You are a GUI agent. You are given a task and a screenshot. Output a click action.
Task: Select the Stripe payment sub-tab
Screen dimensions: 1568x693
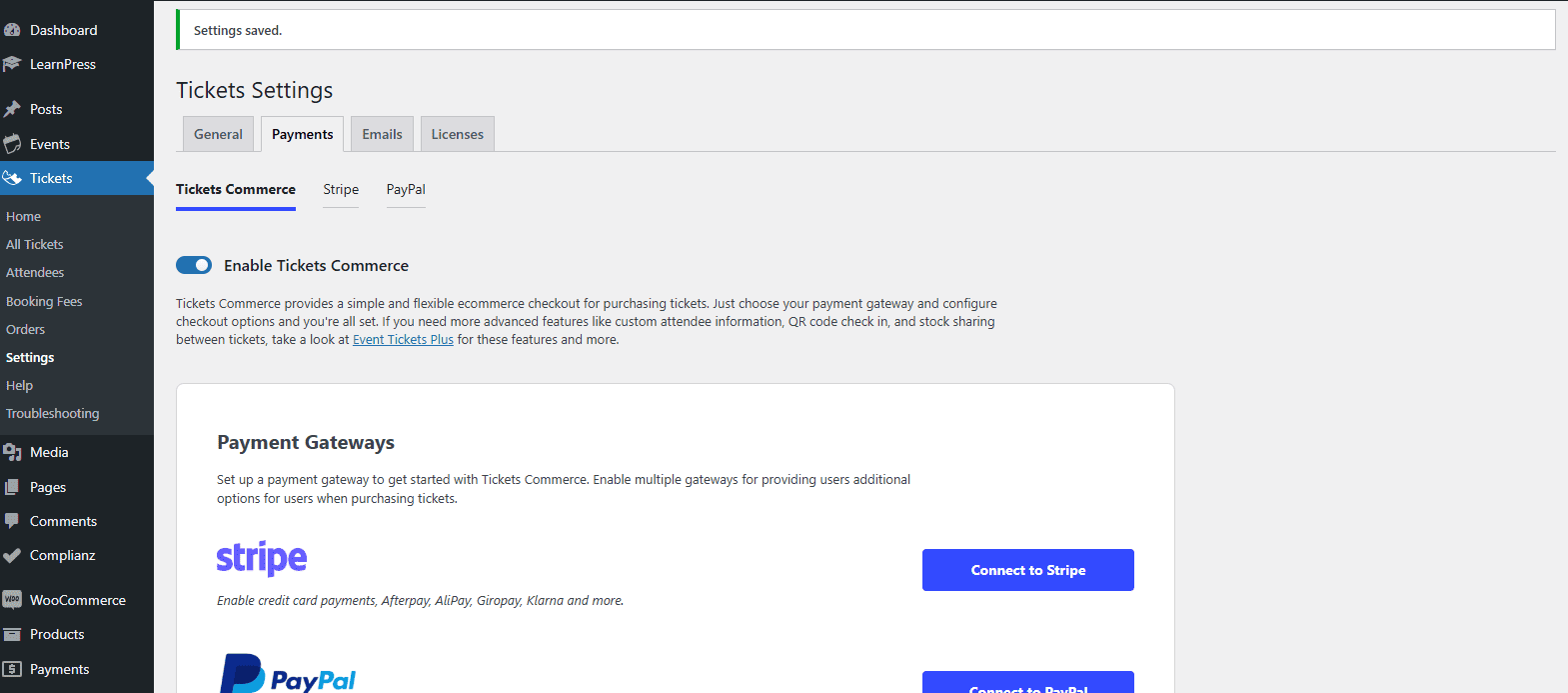pyautogui.click(x=341, y=189)
